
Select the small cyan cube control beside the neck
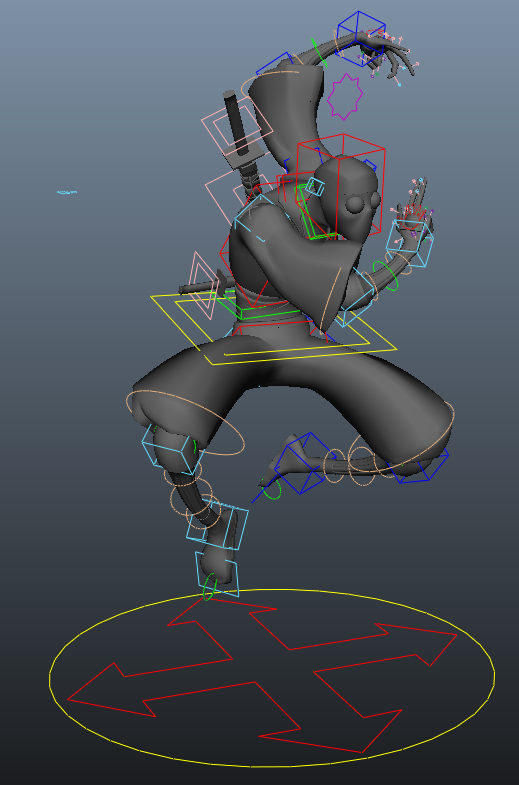pos(315,186)
